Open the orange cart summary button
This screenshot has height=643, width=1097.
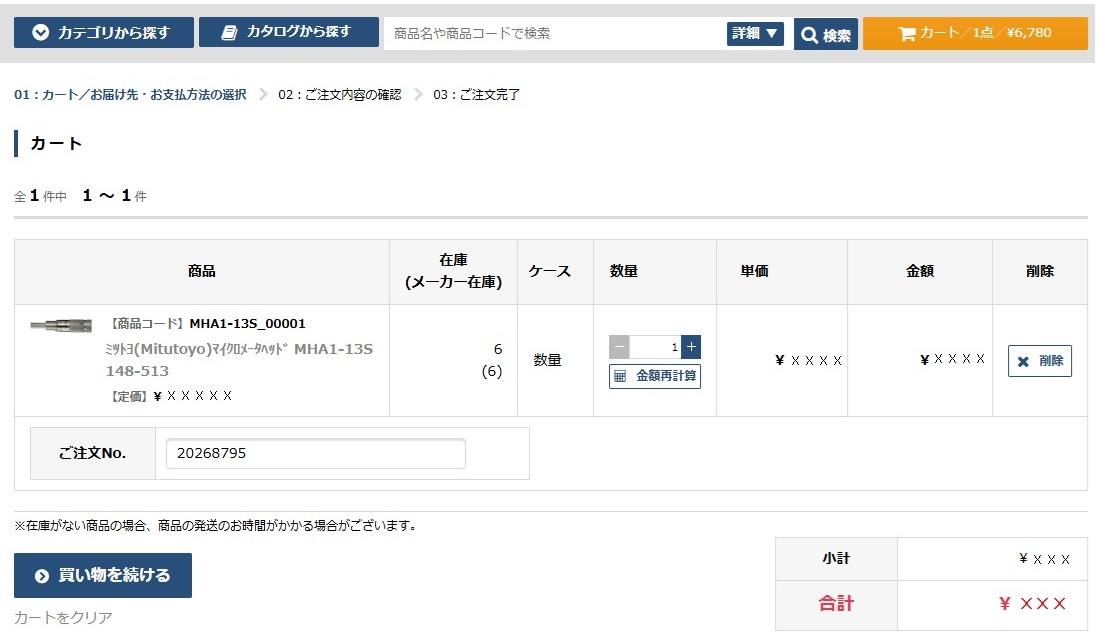coord(974,33)
